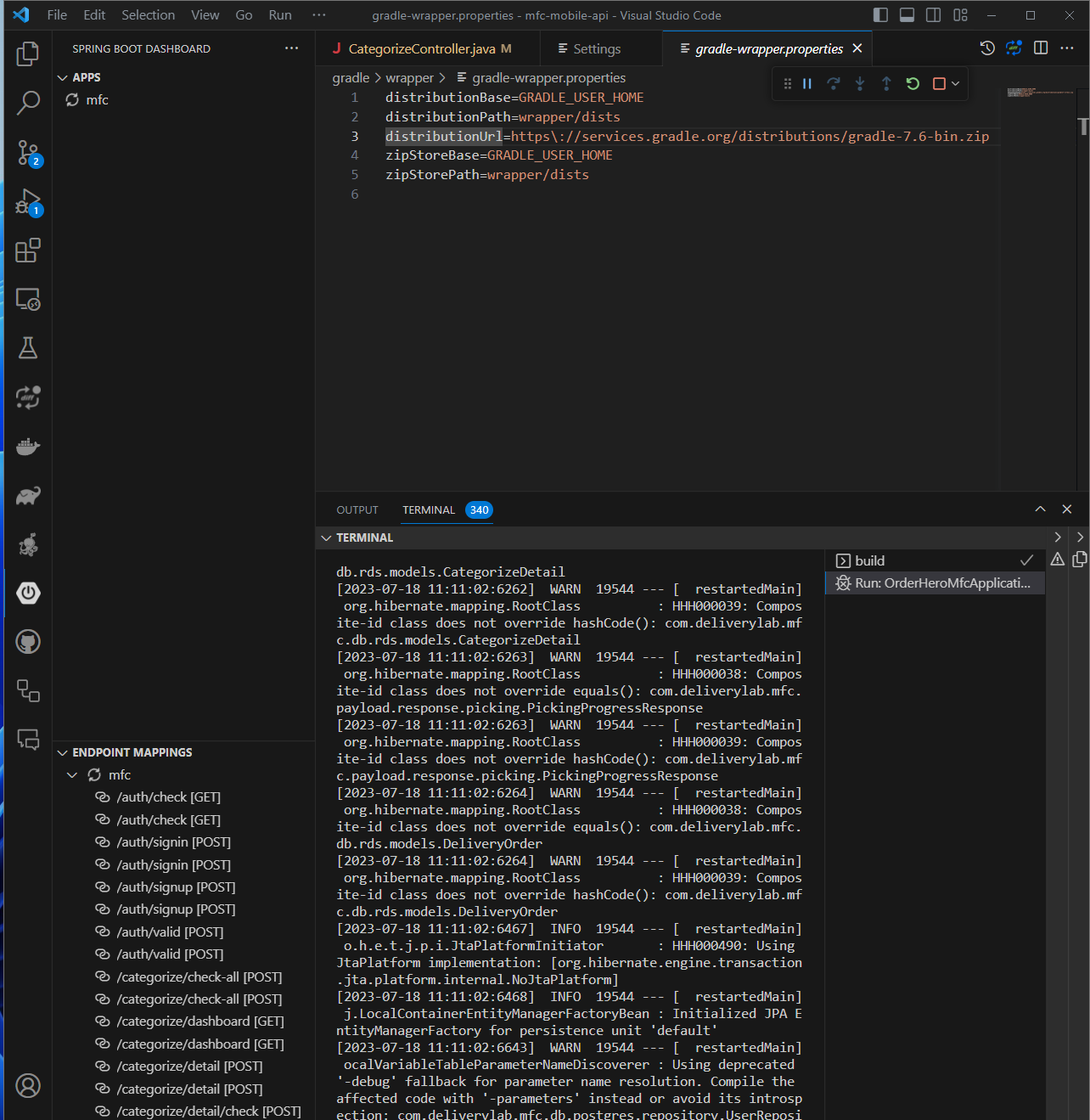Open timeline history icon in editor actions
The height and width of the screenshot is (1120, 1090).
987,48
